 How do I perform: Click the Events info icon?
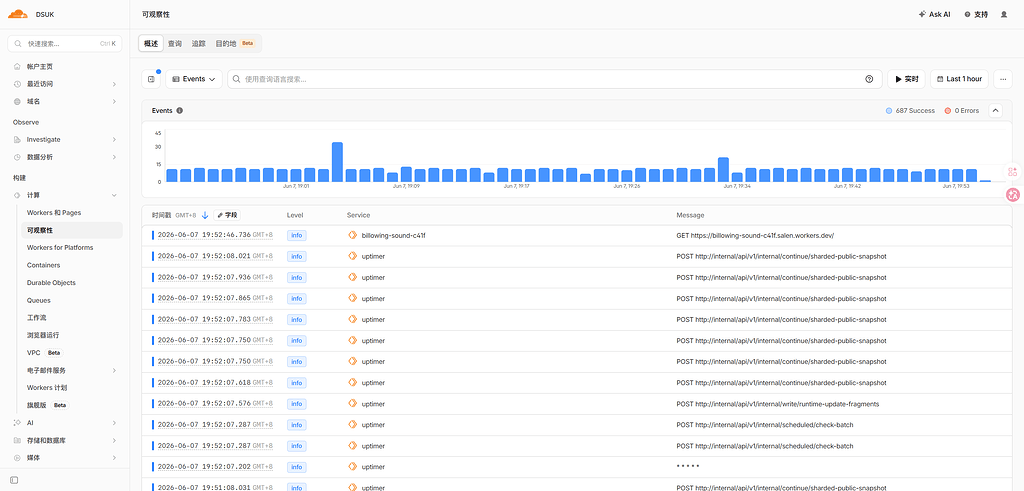[180, 111]
